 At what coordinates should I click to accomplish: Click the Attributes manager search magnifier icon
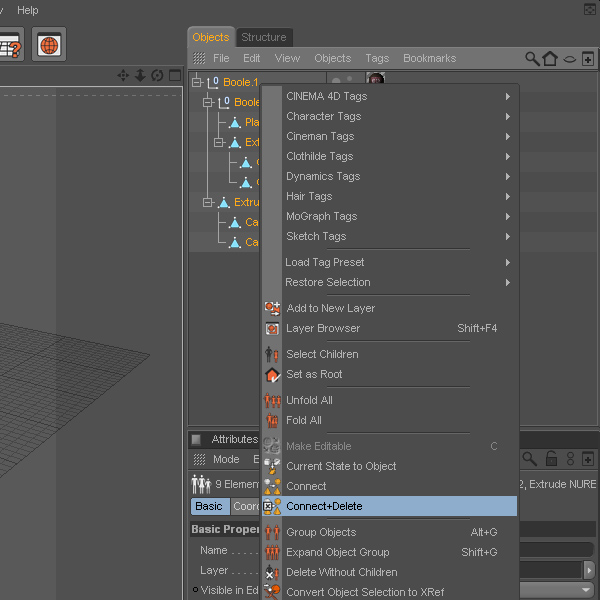coord(530,458)
